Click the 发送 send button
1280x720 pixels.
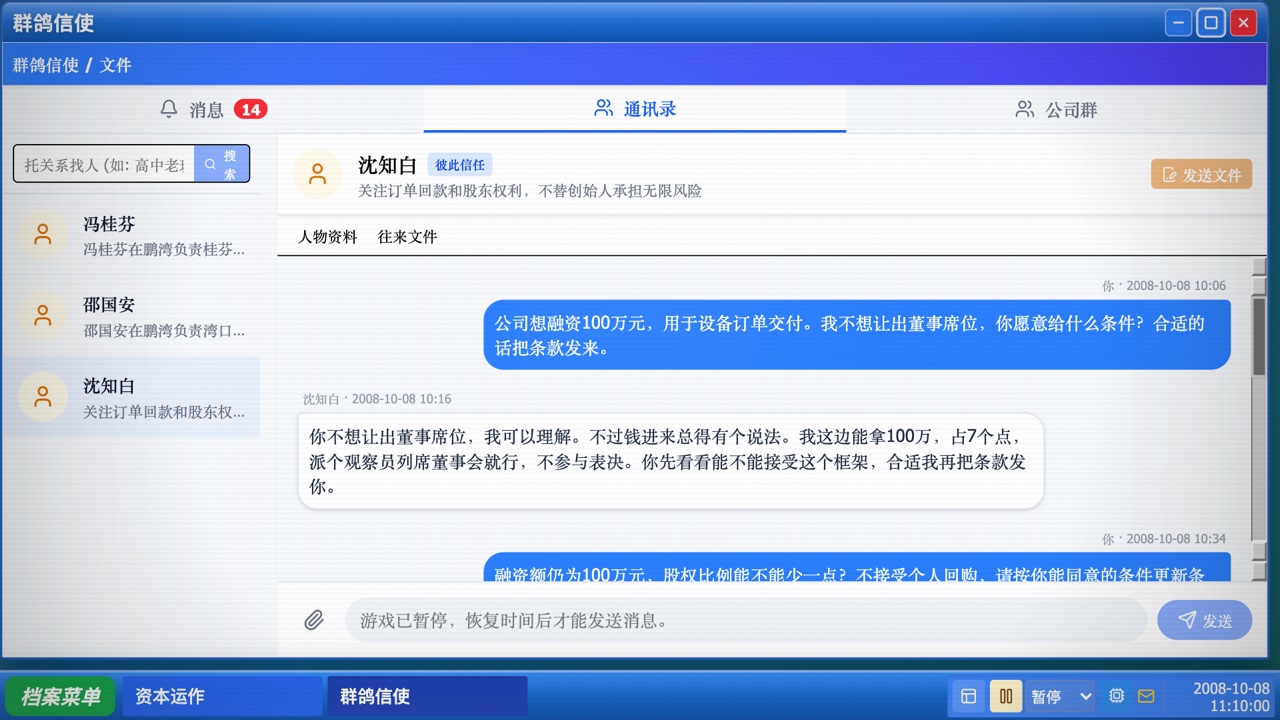click(x=1204, y=620)
